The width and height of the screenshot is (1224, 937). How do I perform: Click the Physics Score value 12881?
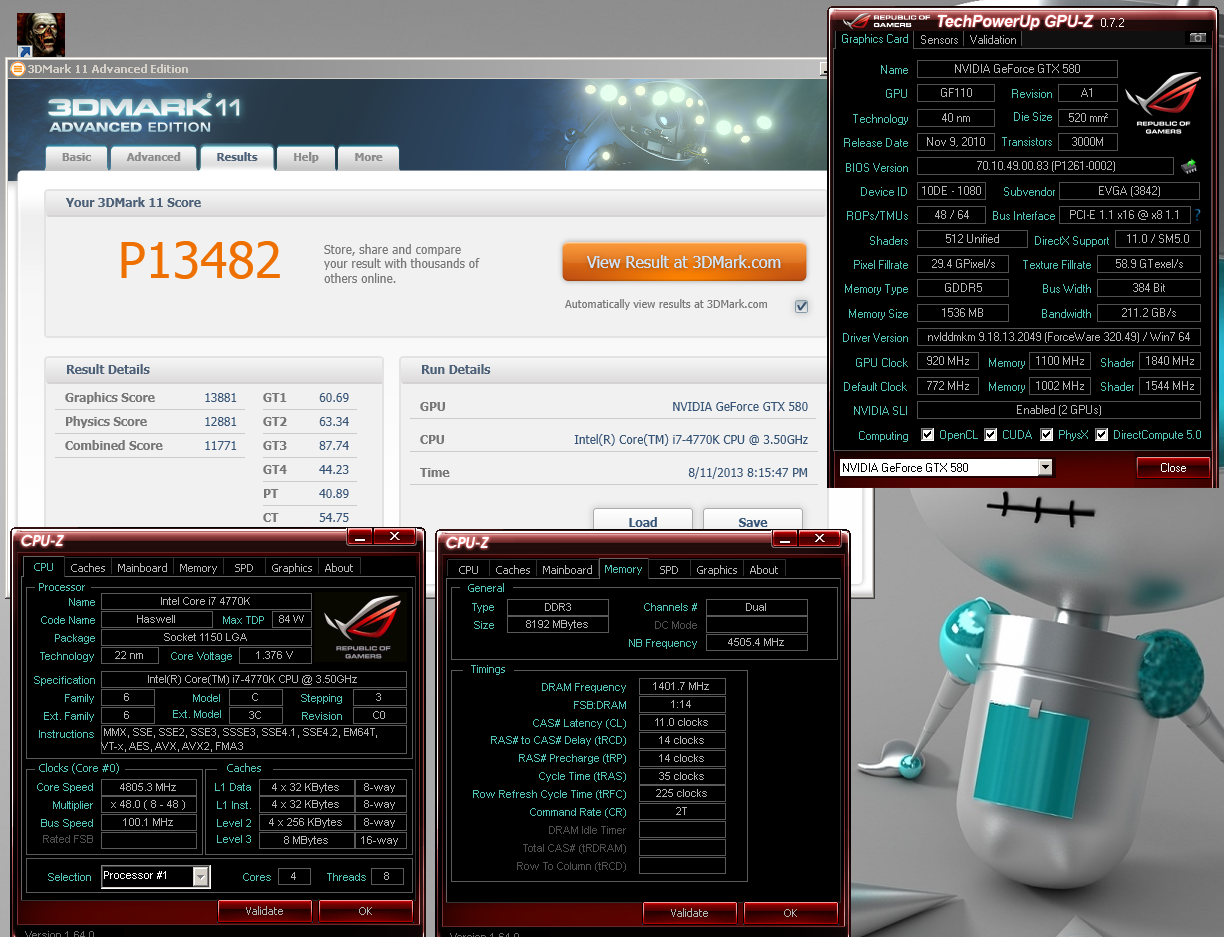pyautogui.click(x=220, y=421)
